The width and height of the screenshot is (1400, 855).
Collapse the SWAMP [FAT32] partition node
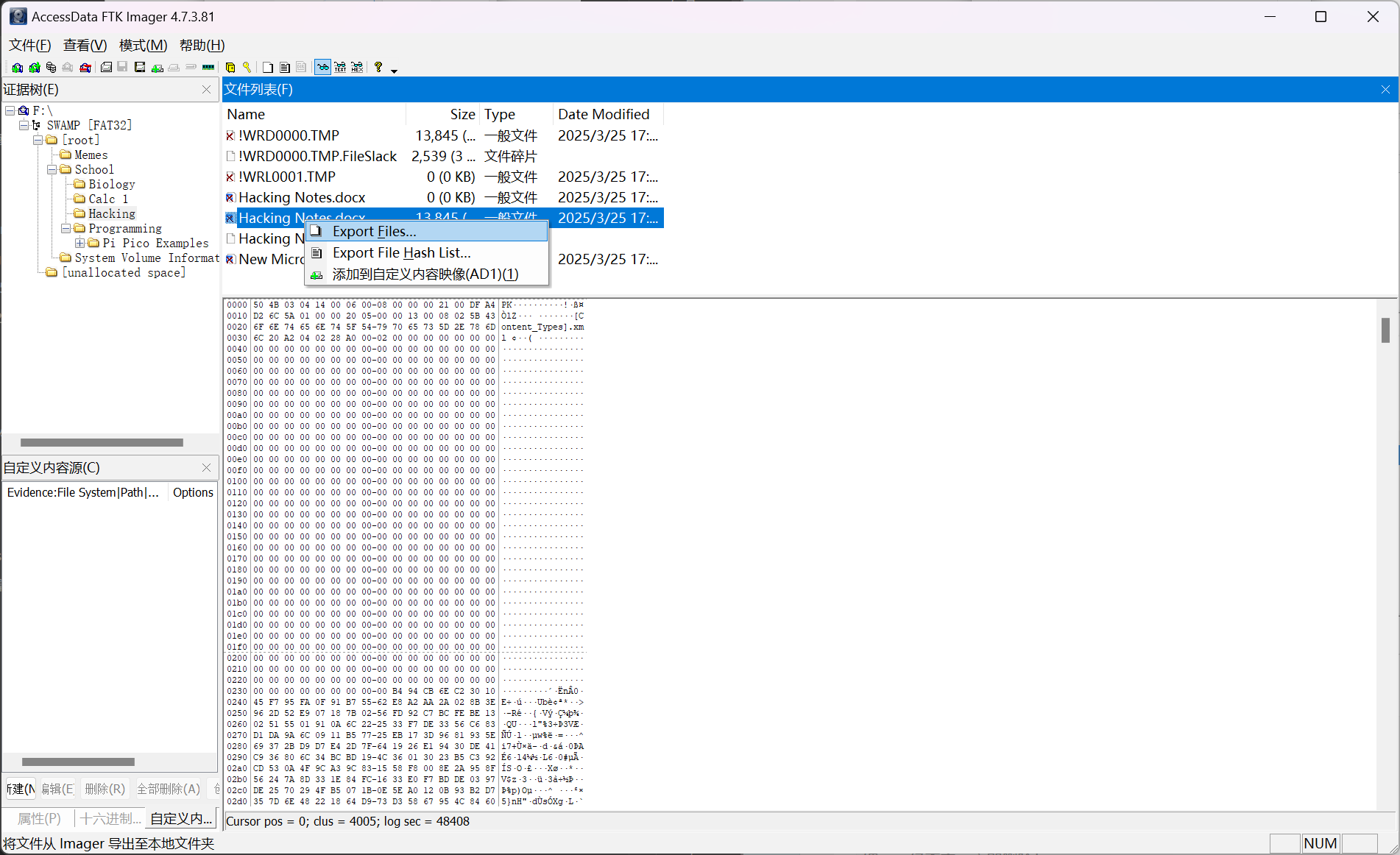tap(24, 125)
